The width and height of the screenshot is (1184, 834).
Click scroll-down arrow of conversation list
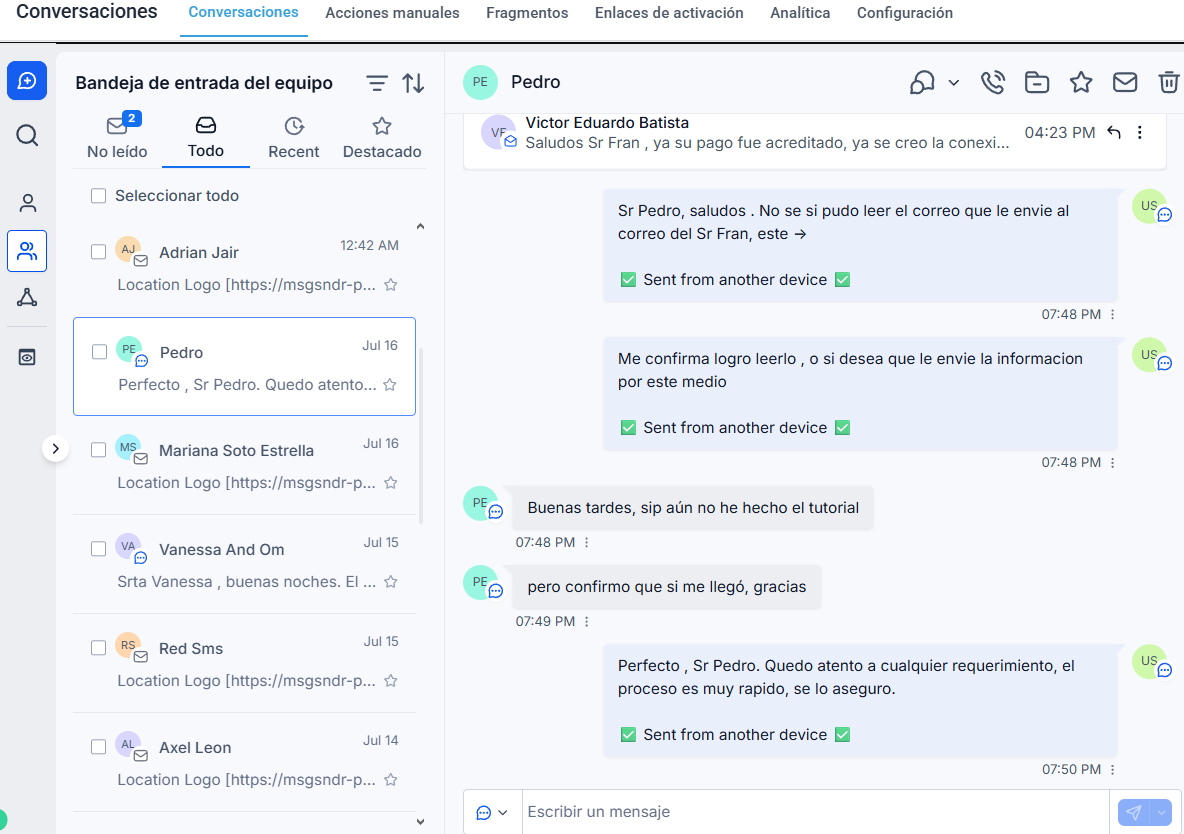pyautogui.click(x=421, y=822)
